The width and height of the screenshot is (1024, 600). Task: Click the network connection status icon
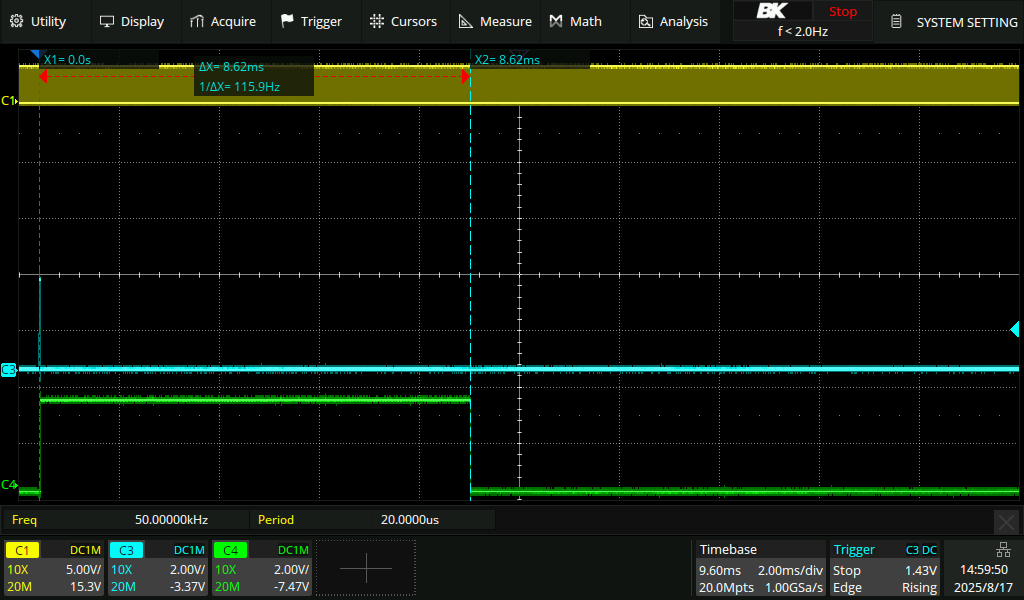(x=1003, y=550)
